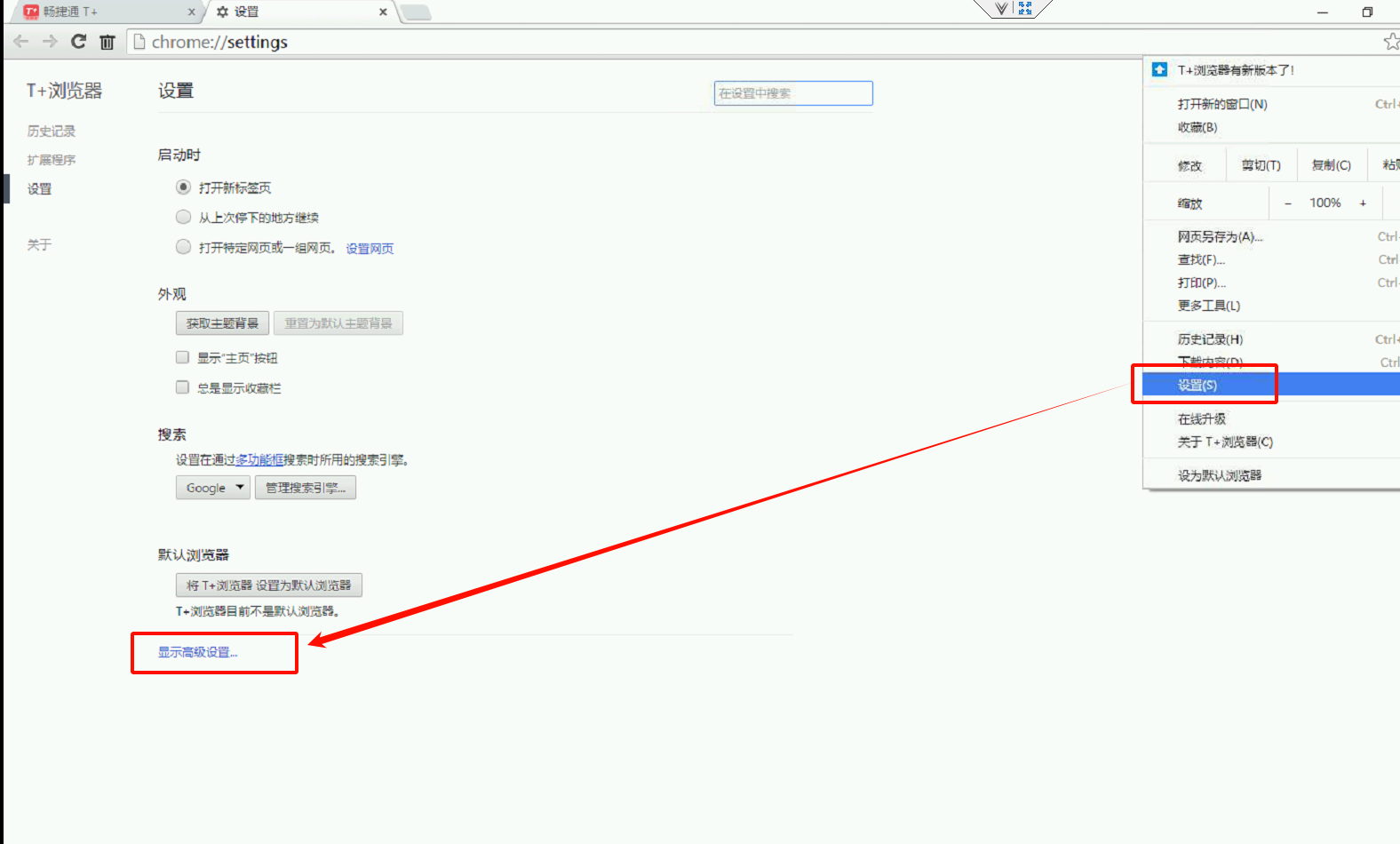Image resolution: width=1400 pixels, height=844 pixels.
Task: Enable 显示"主页"按钮 checkbox
Action: click(x=182, y=357)
